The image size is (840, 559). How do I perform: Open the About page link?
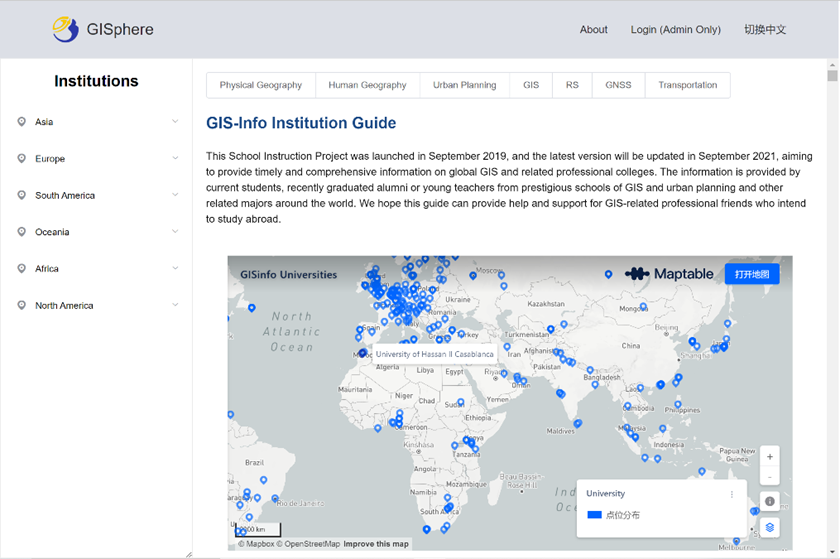coord(593,30)
